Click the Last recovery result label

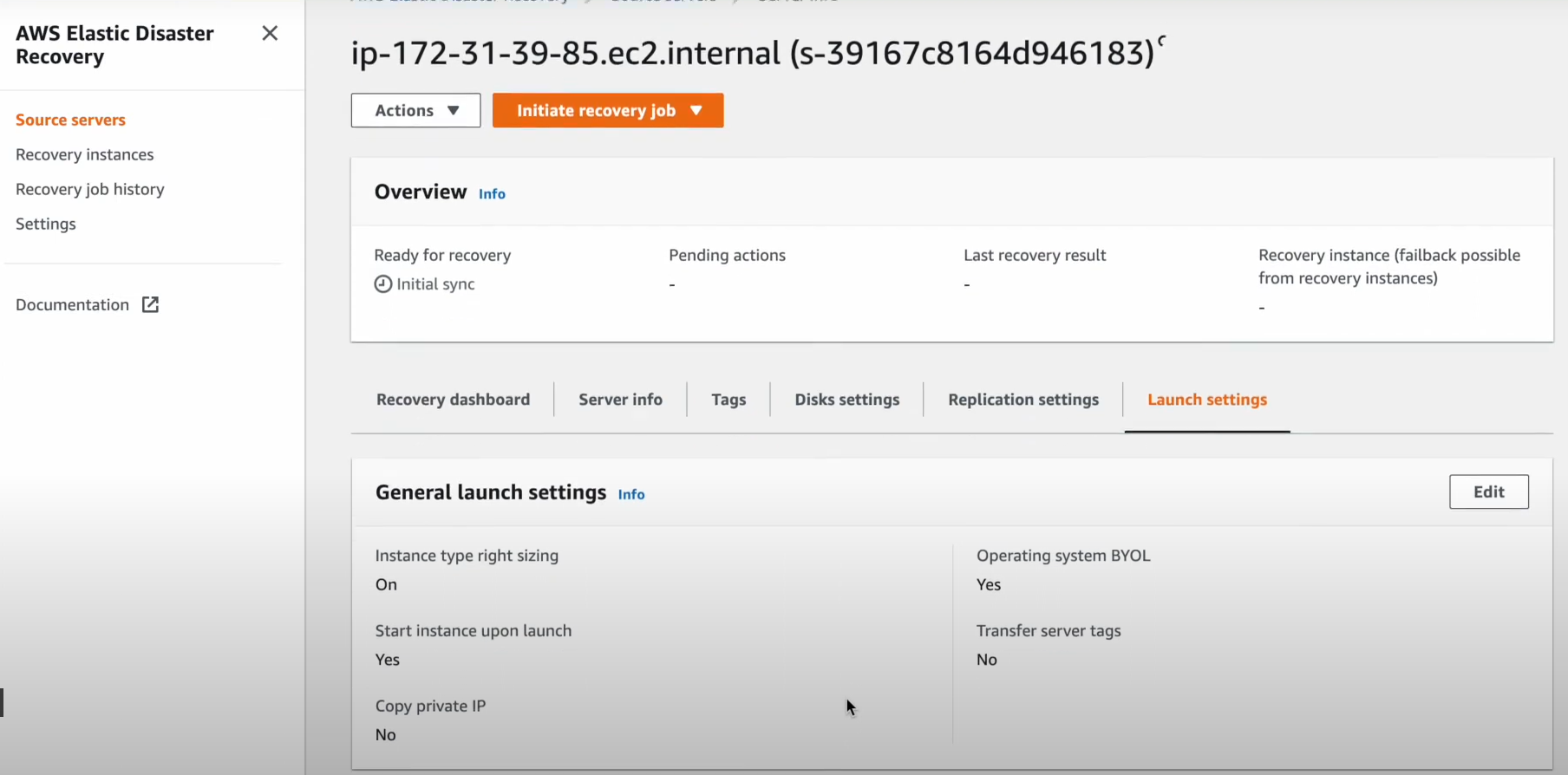tap(1035, 256)
